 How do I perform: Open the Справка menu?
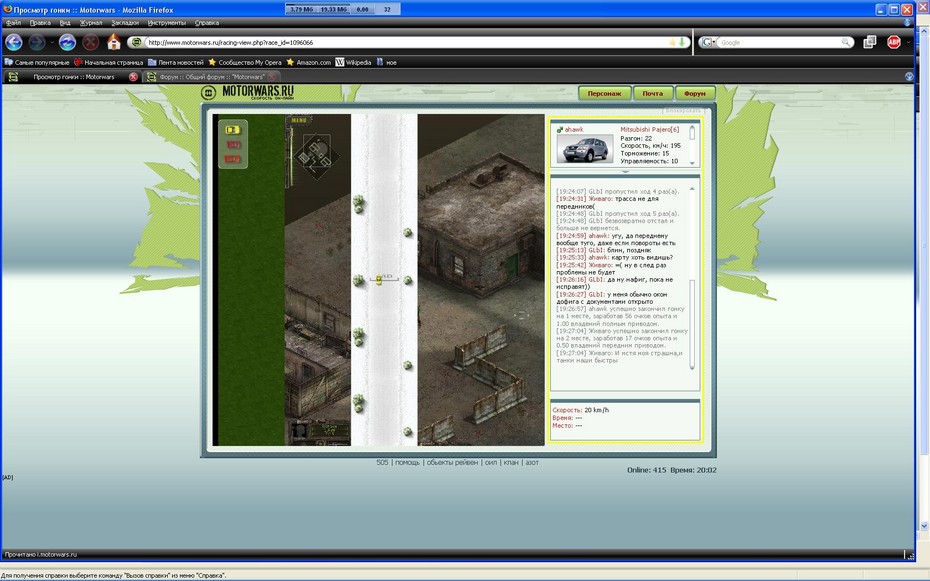coord(206,23)
